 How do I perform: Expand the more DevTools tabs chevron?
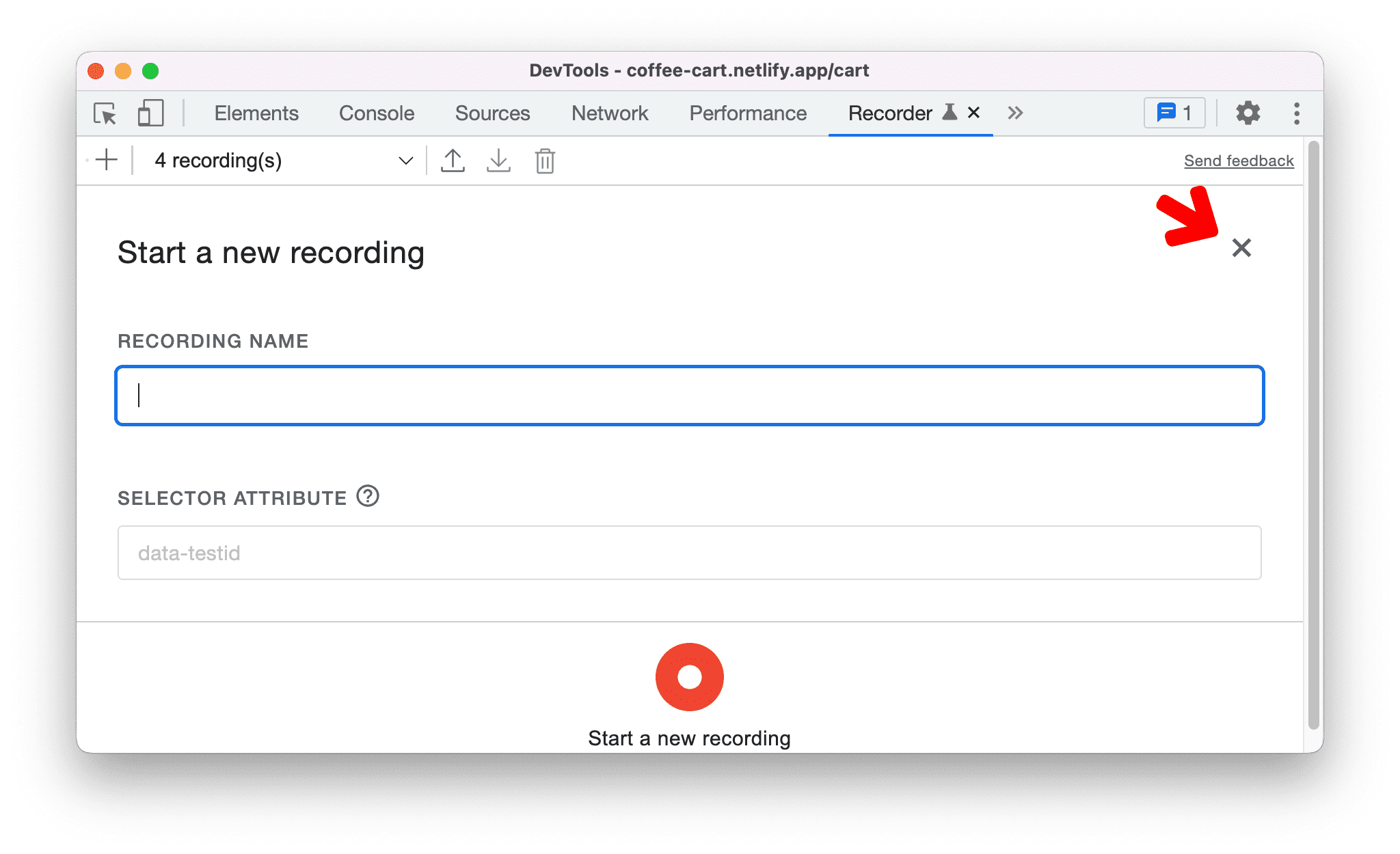point(1014,113)
